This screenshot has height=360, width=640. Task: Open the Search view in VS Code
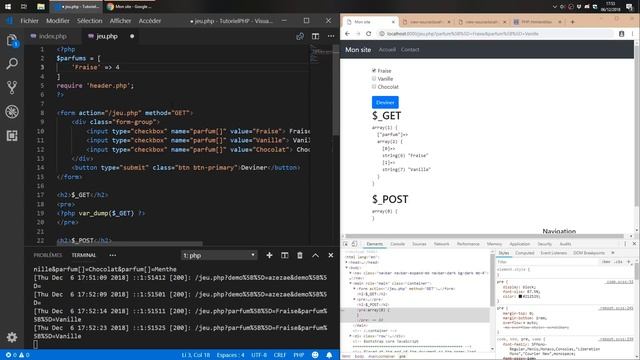coord(12,63)
